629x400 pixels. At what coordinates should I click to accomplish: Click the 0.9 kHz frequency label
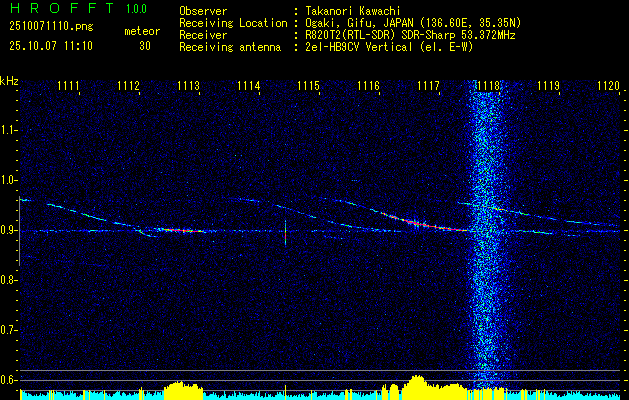click(8, 230)
